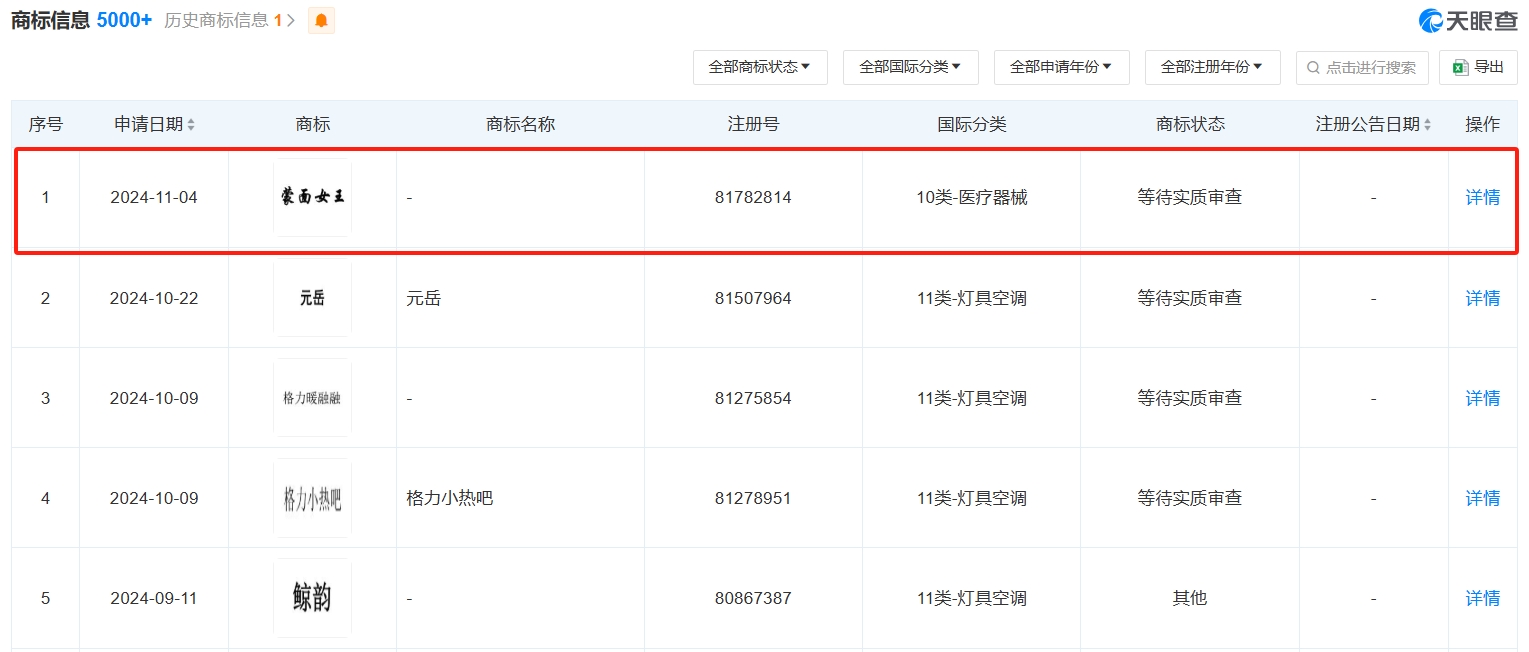Open the 全部申请年份 dropdown
This screenshot has width=1529, height=652.
click(x=1061, y=67)
